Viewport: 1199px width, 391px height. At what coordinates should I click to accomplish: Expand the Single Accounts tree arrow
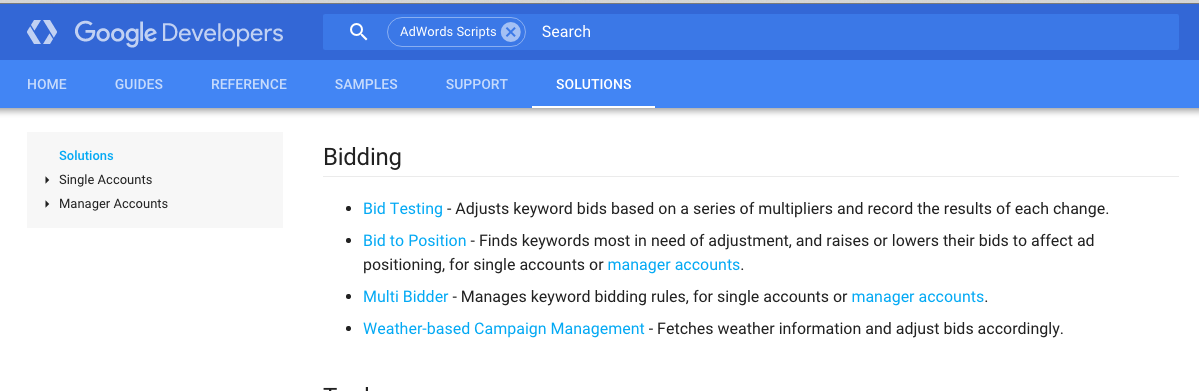(x=47, y=180)
